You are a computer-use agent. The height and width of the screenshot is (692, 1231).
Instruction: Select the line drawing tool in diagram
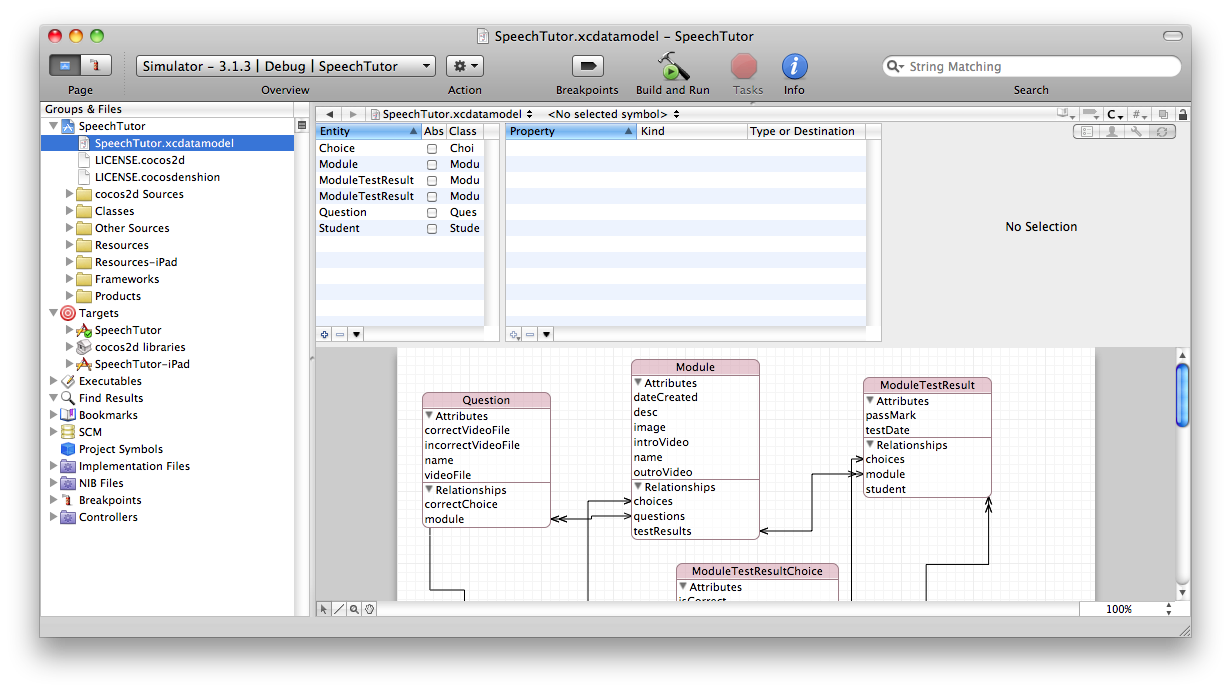(339, 608)
